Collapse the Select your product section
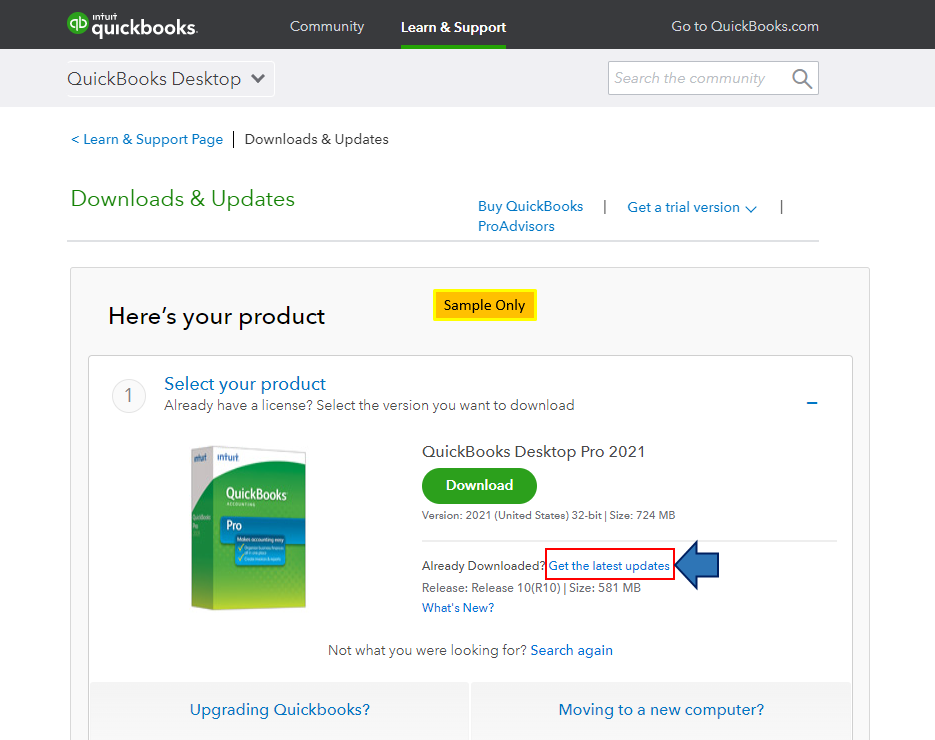The width and height of the screenshot is (935, 740). pyautogui.click(x=812, y=402)
